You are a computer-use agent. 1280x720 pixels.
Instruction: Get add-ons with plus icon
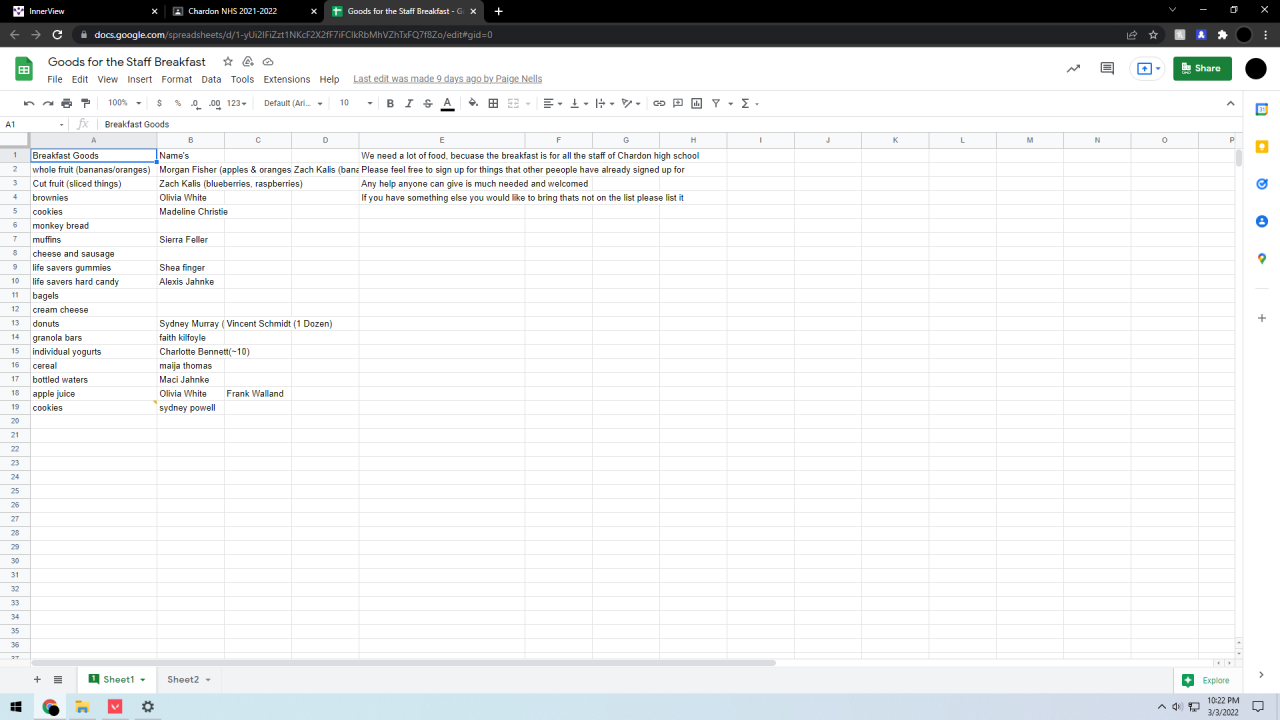[1262, 318]
